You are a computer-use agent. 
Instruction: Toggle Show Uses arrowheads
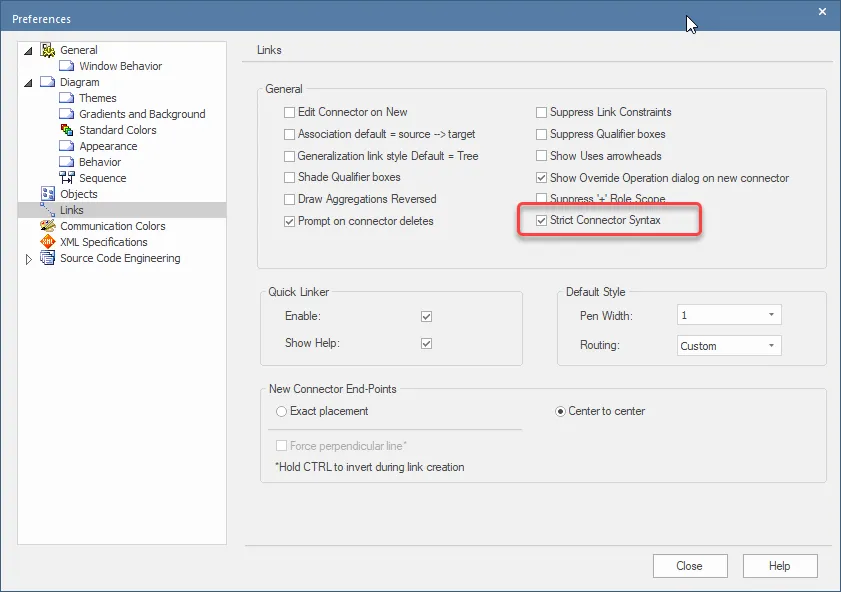tap(542, 156)
